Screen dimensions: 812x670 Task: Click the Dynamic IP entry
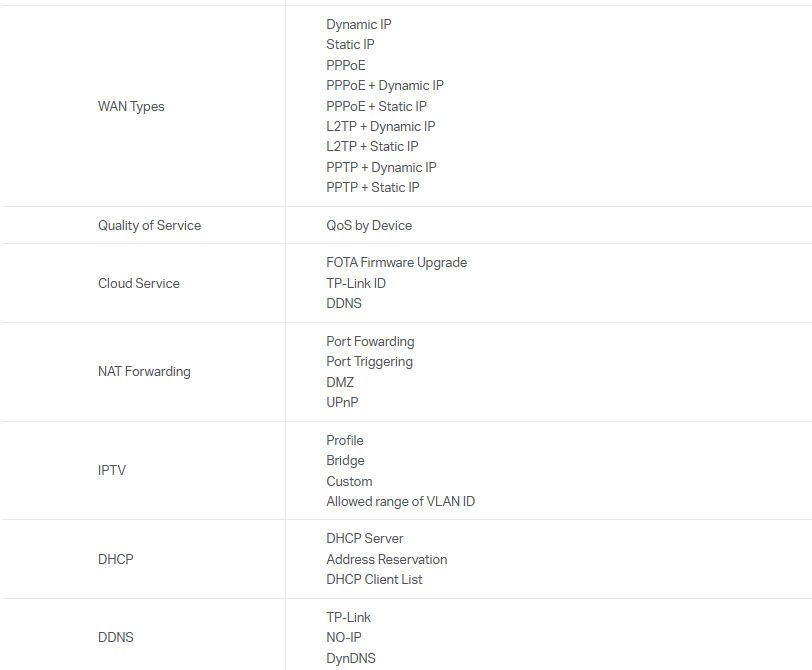(359, 24)
